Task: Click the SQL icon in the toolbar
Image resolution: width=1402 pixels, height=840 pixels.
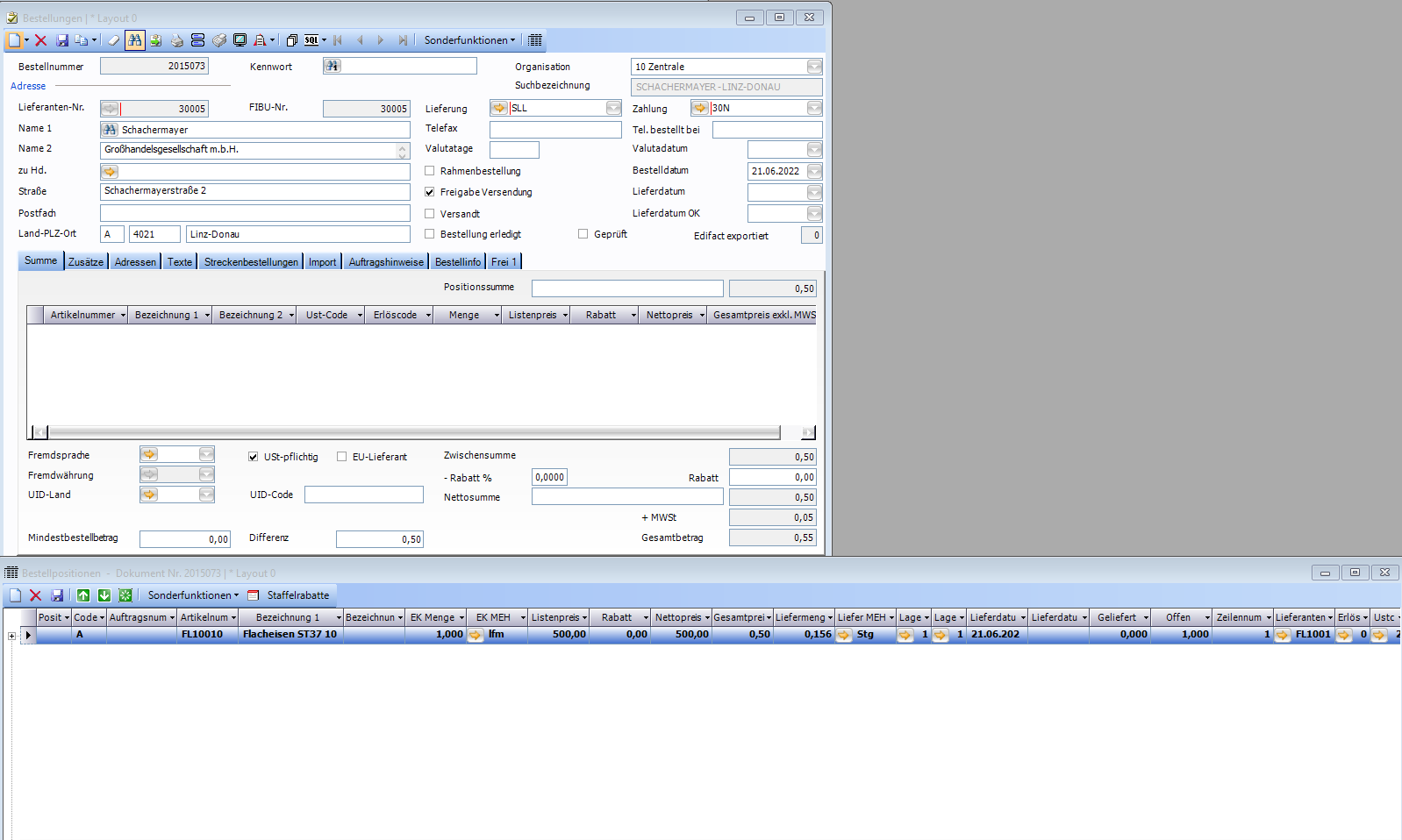Action: coord(311,40)
